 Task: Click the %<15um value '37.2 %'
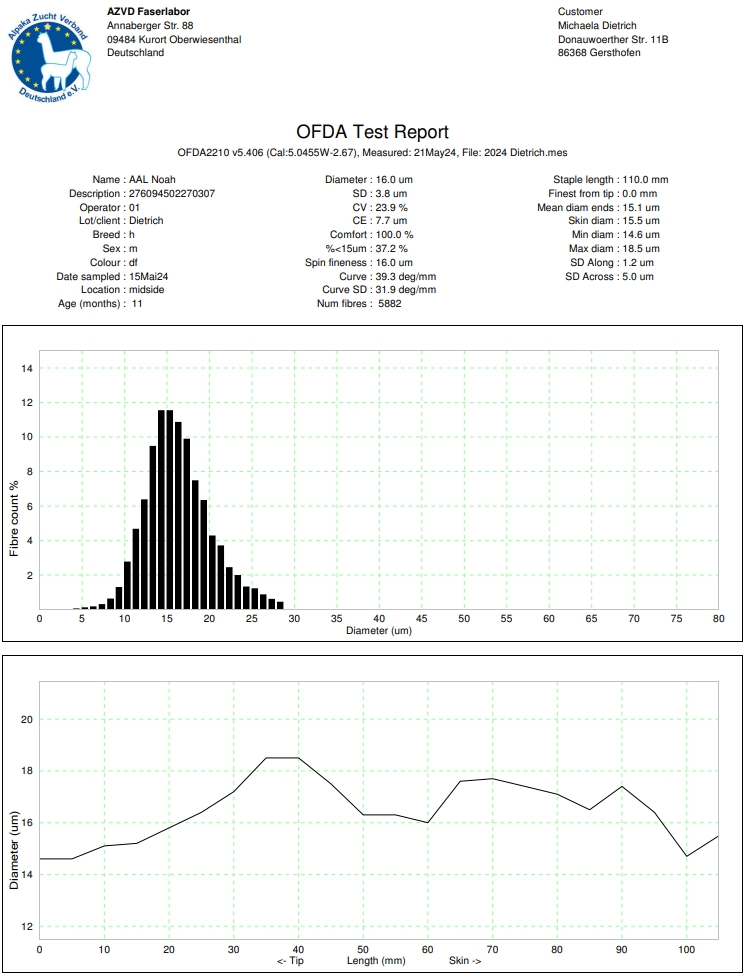pos(391,248)
